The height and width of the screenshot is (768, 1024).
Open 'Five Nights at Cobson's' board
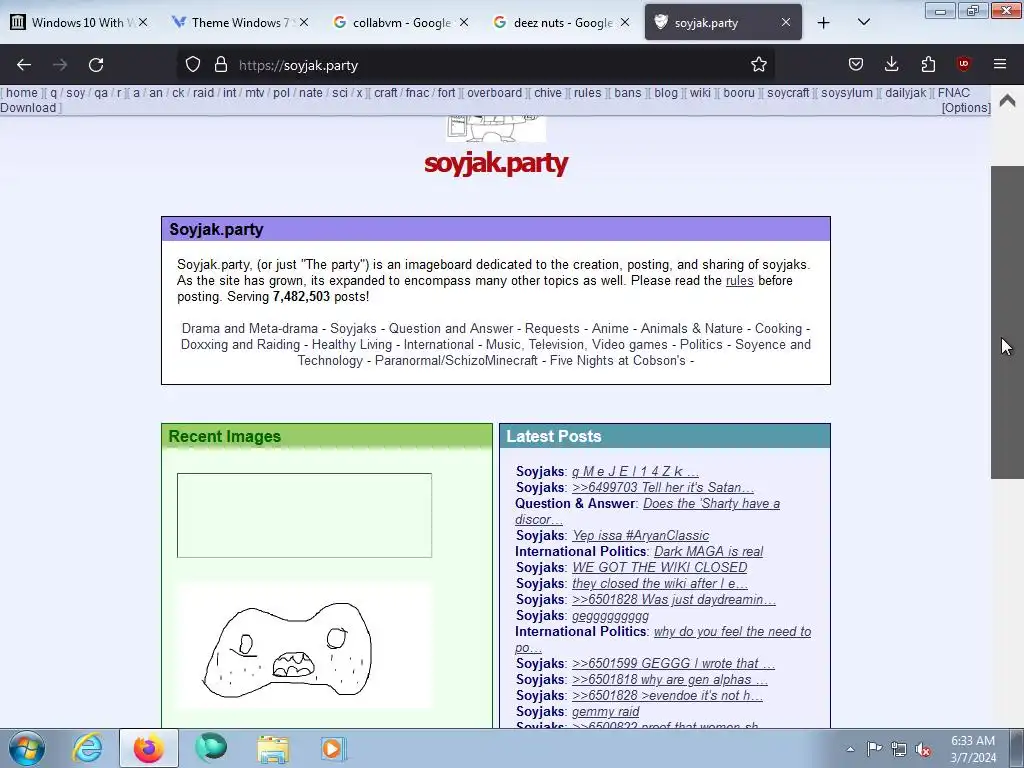(x=618, y=360)
